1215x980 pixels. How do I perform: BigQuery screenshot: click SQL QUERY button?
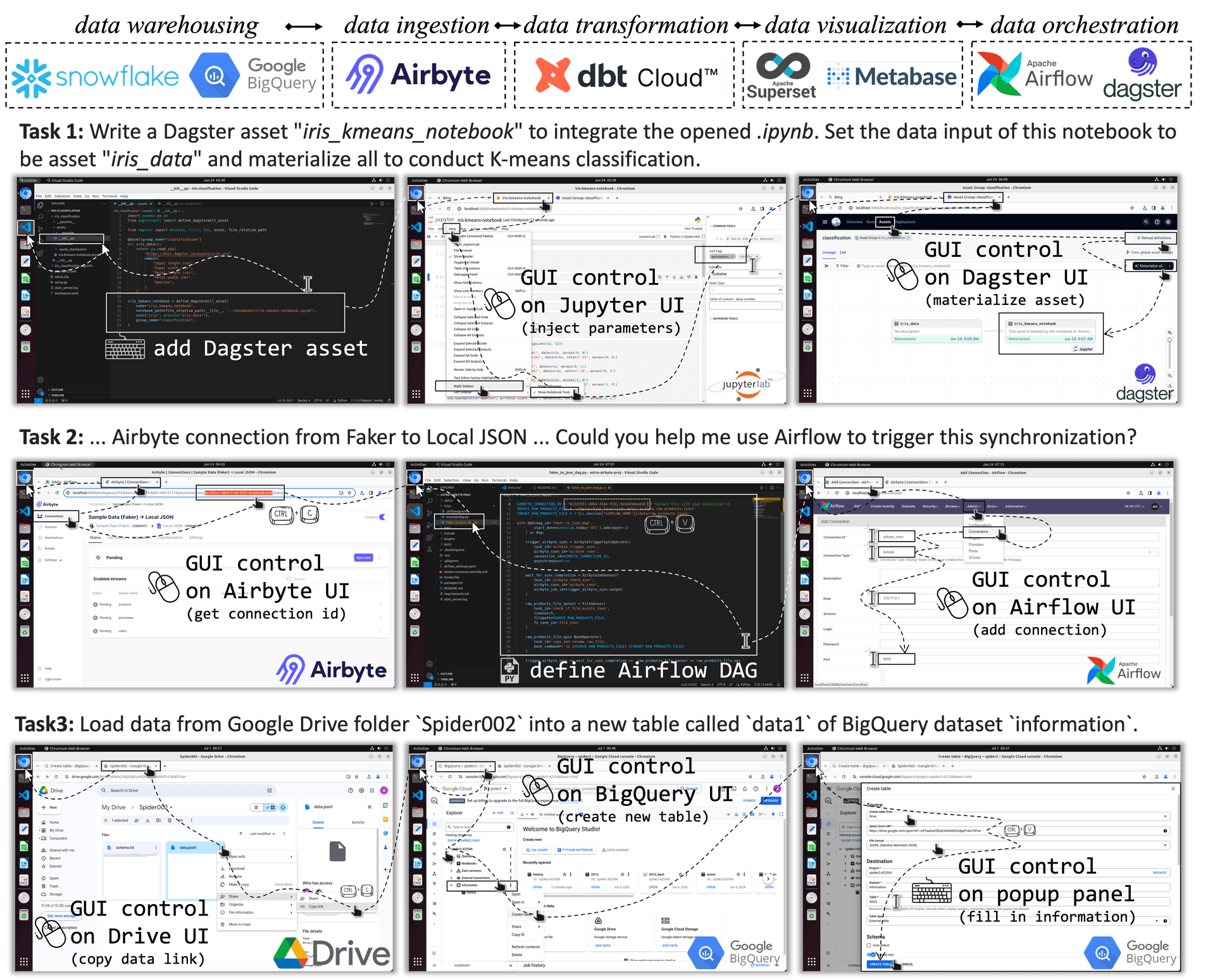(537, 850)
